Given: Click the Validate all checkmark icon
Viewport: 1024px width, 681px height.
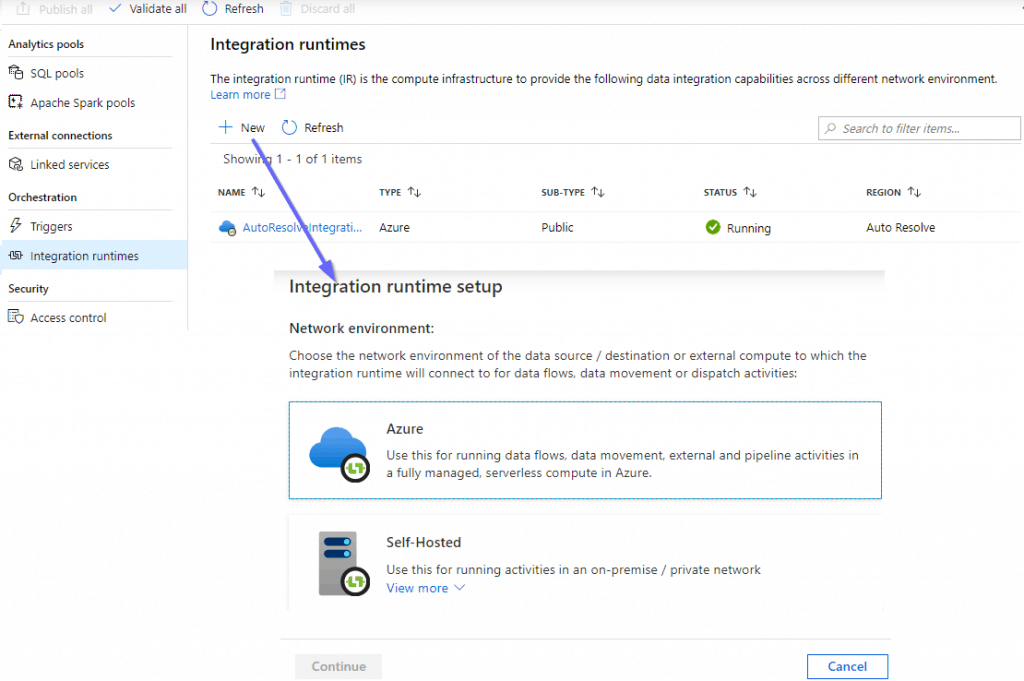Looking at the screenshot, I should [115, 8].
